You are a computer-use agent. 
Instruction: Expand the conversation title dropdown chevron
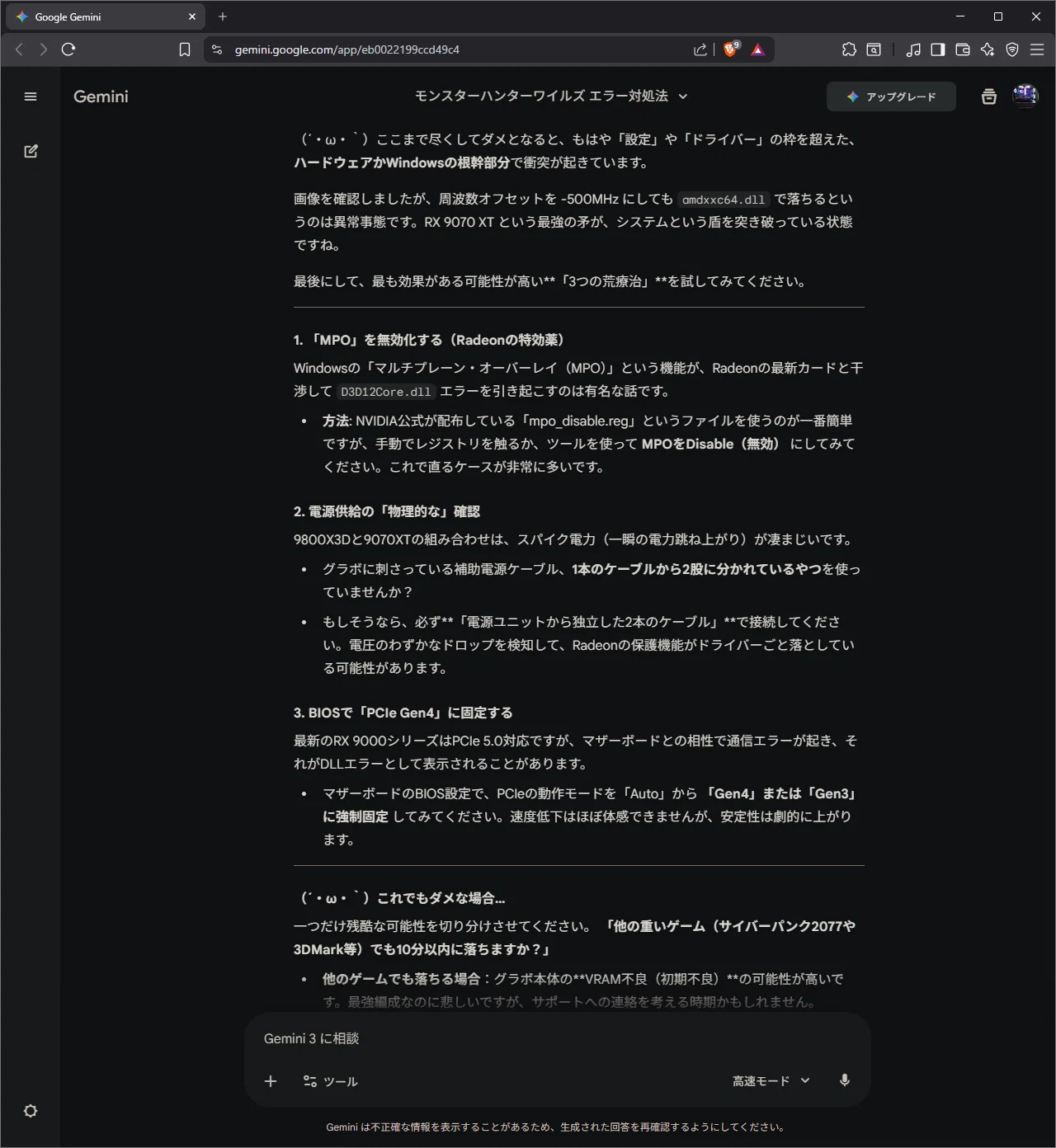[x=683, y=96]
